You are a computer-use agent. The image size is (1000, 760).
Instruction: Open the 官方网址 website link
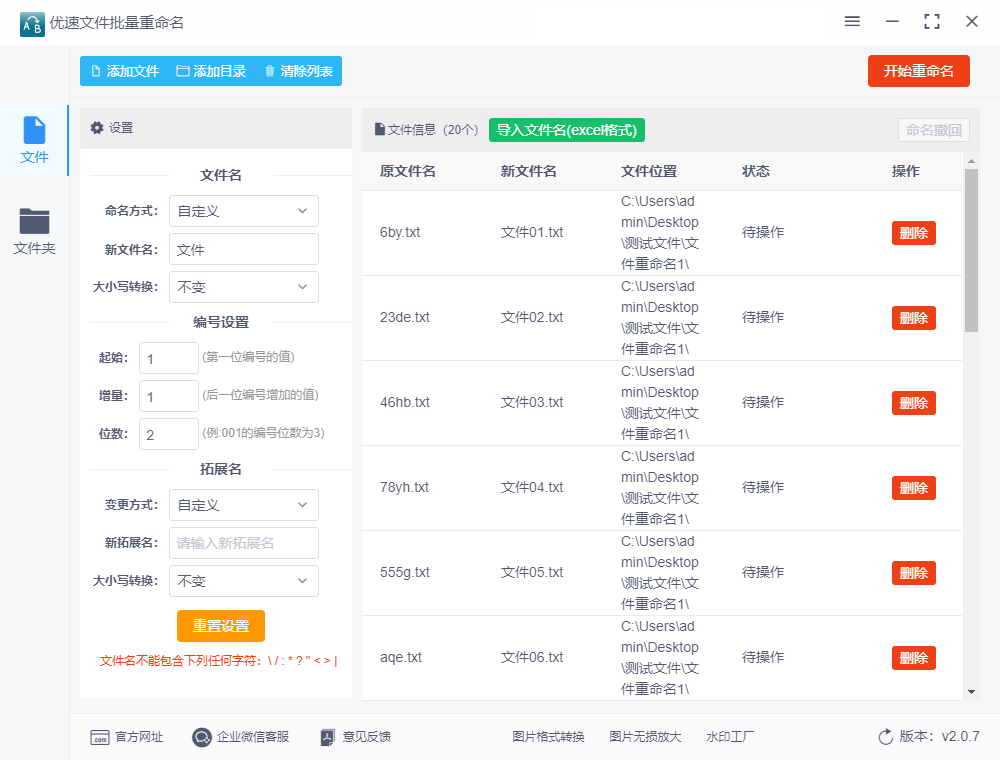click(126, 737)
